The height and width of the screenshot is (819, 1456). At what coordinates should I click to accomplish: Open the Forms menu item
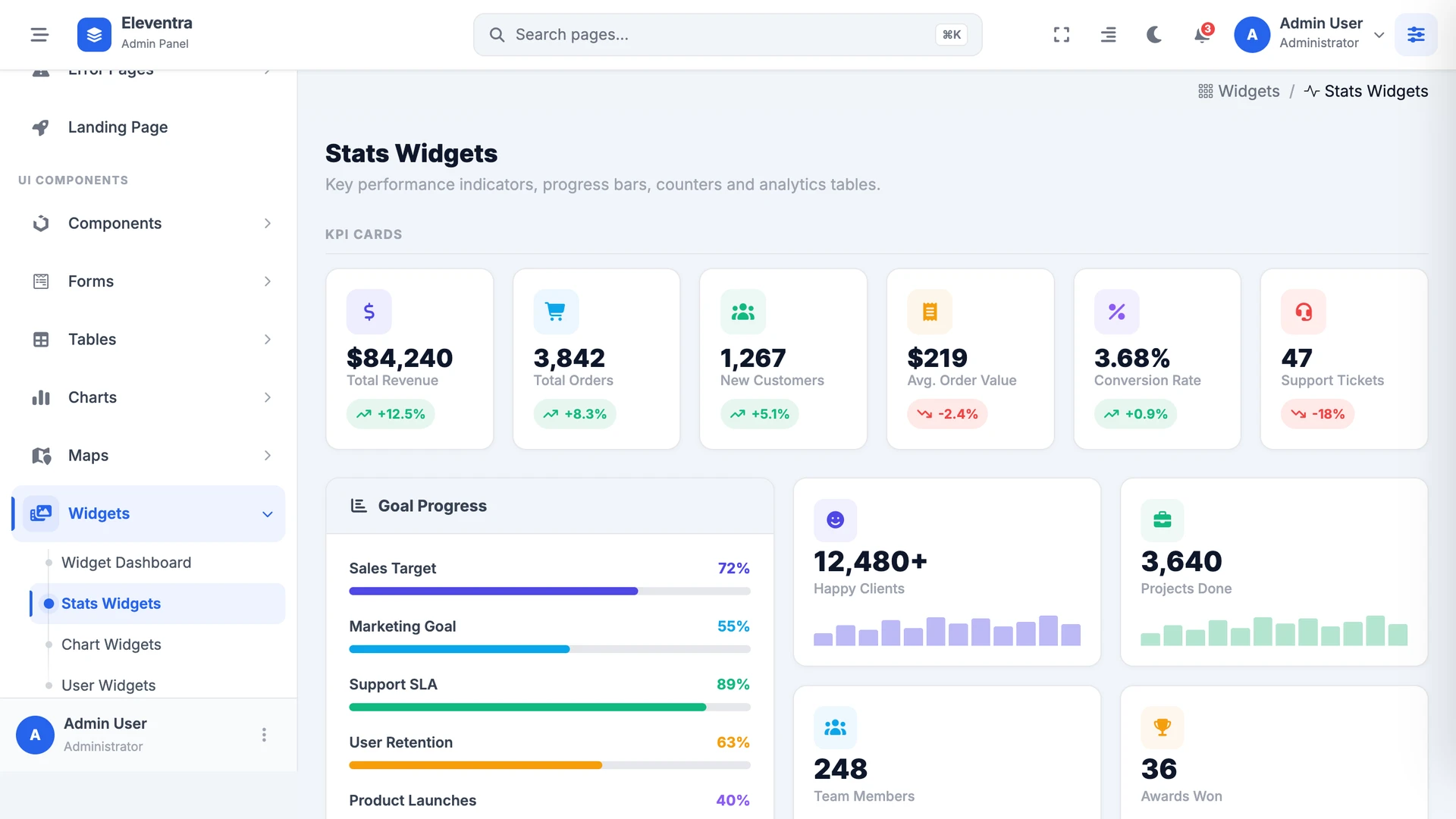point(149,281)
